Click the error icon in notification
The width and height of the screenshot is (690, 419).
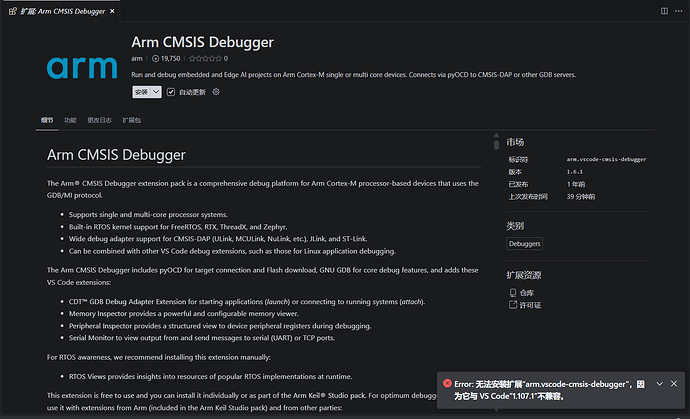447,383
